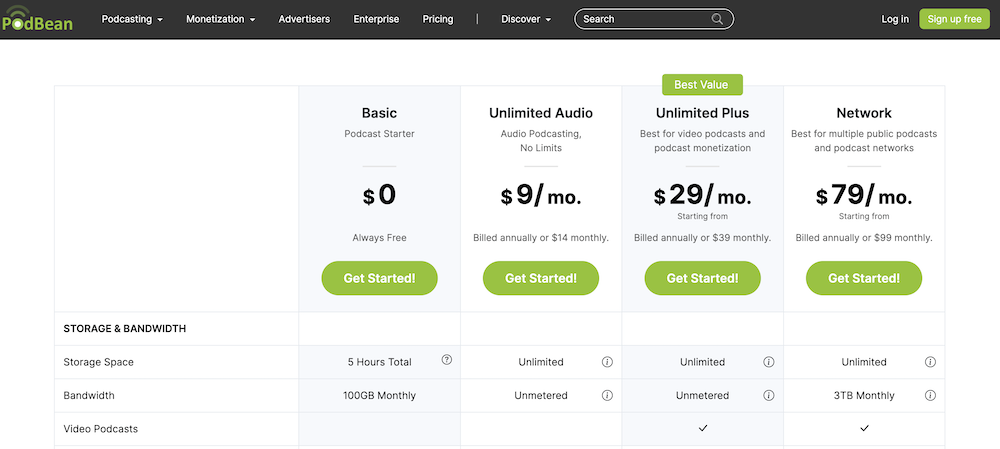Select Pricing in the navigation bar
This screenshot has height=449, width=1000.
[438, 19]
